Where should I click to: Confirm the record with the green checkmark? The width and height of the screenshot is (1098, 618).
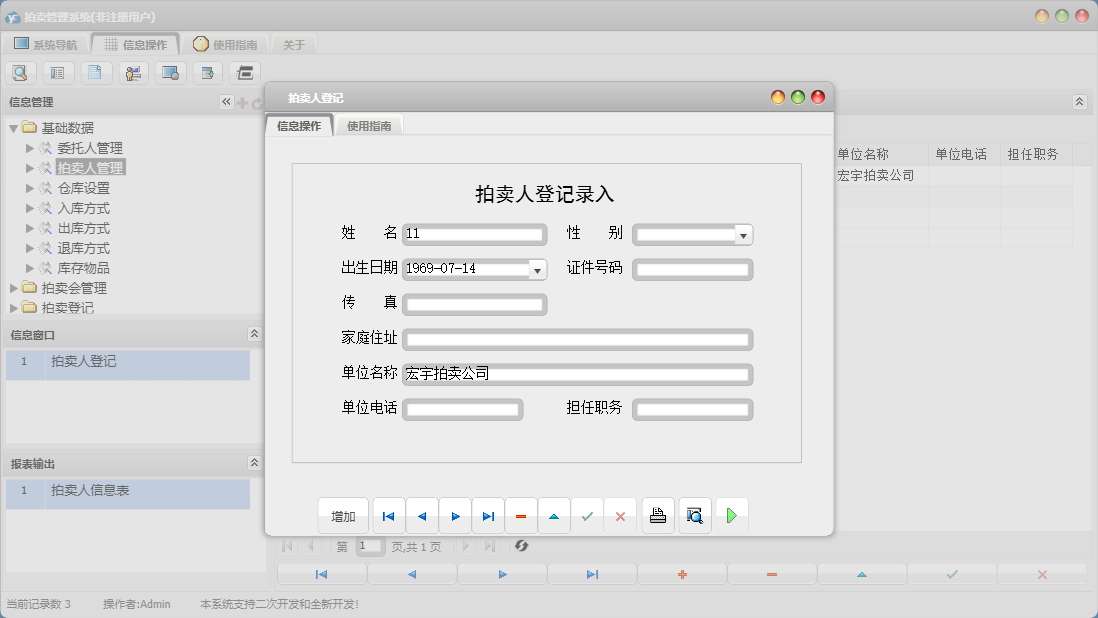pos(588,515)
